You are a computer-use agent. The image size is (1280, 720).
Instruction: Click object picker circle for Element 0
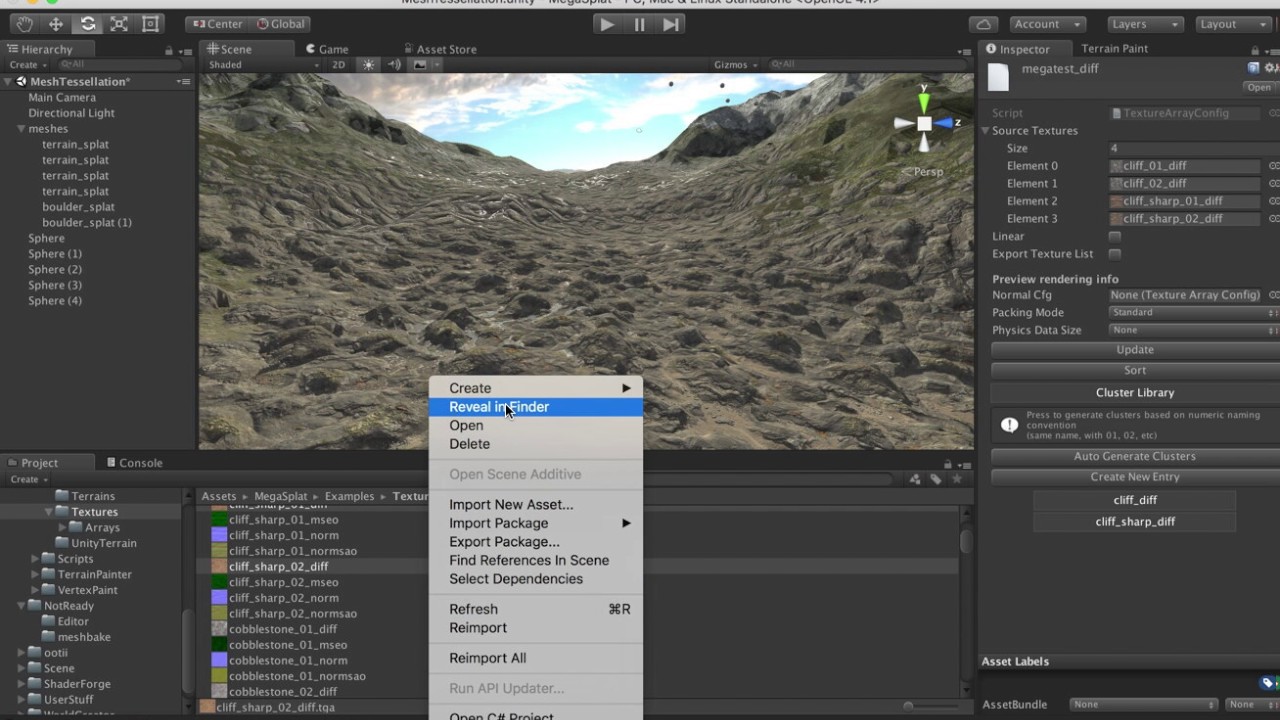1274,166
